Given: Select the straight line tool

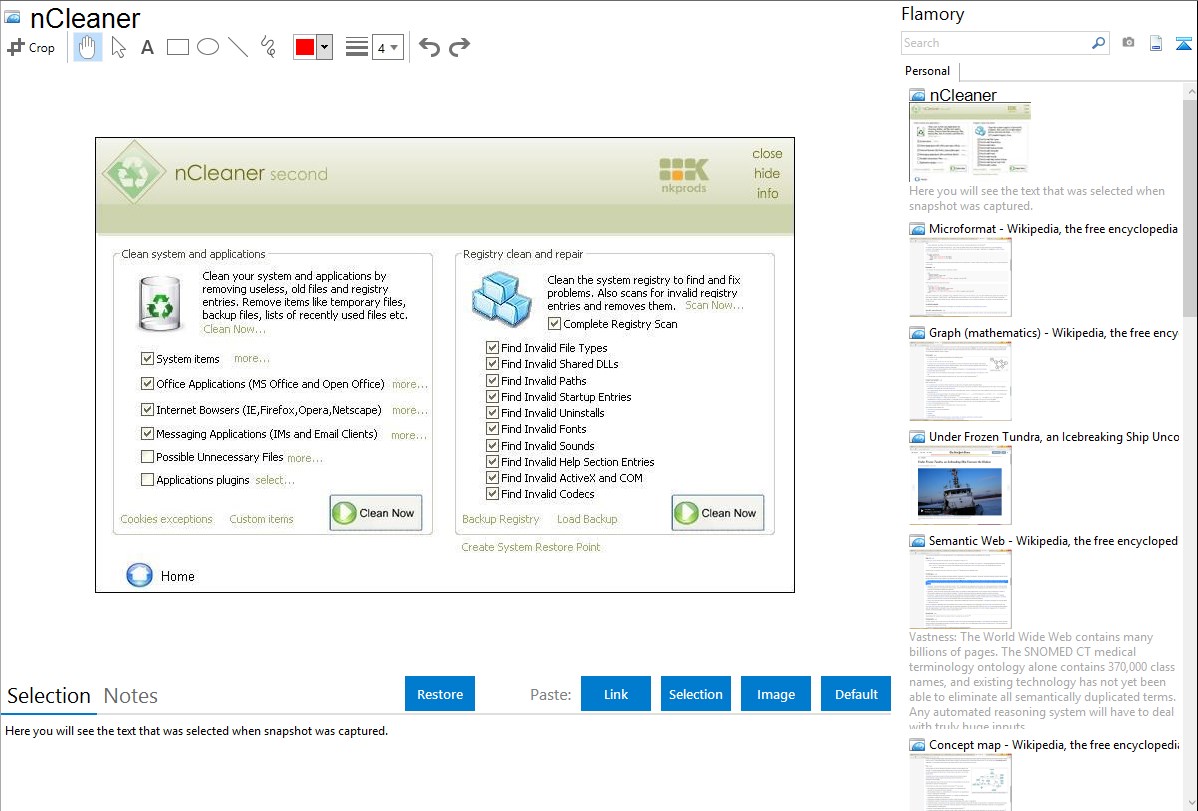Looking at the screenshot, I should coord(238,47).
